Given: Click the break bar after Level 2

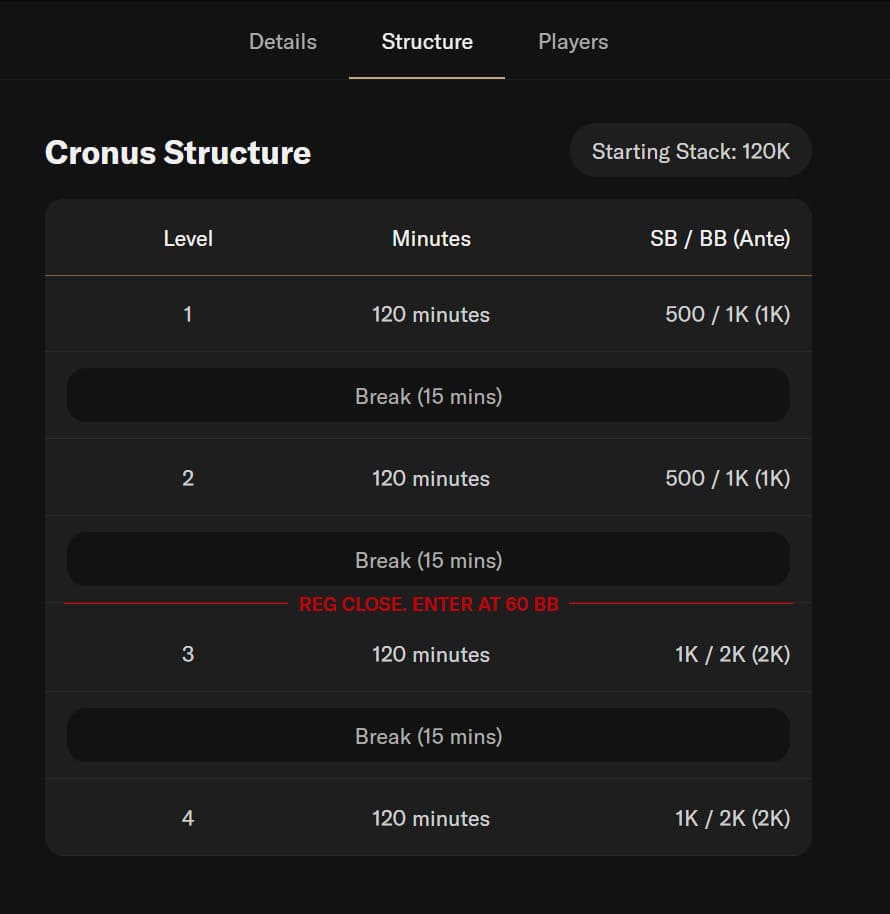Looking at the screenshot, I should click(428, 560).
